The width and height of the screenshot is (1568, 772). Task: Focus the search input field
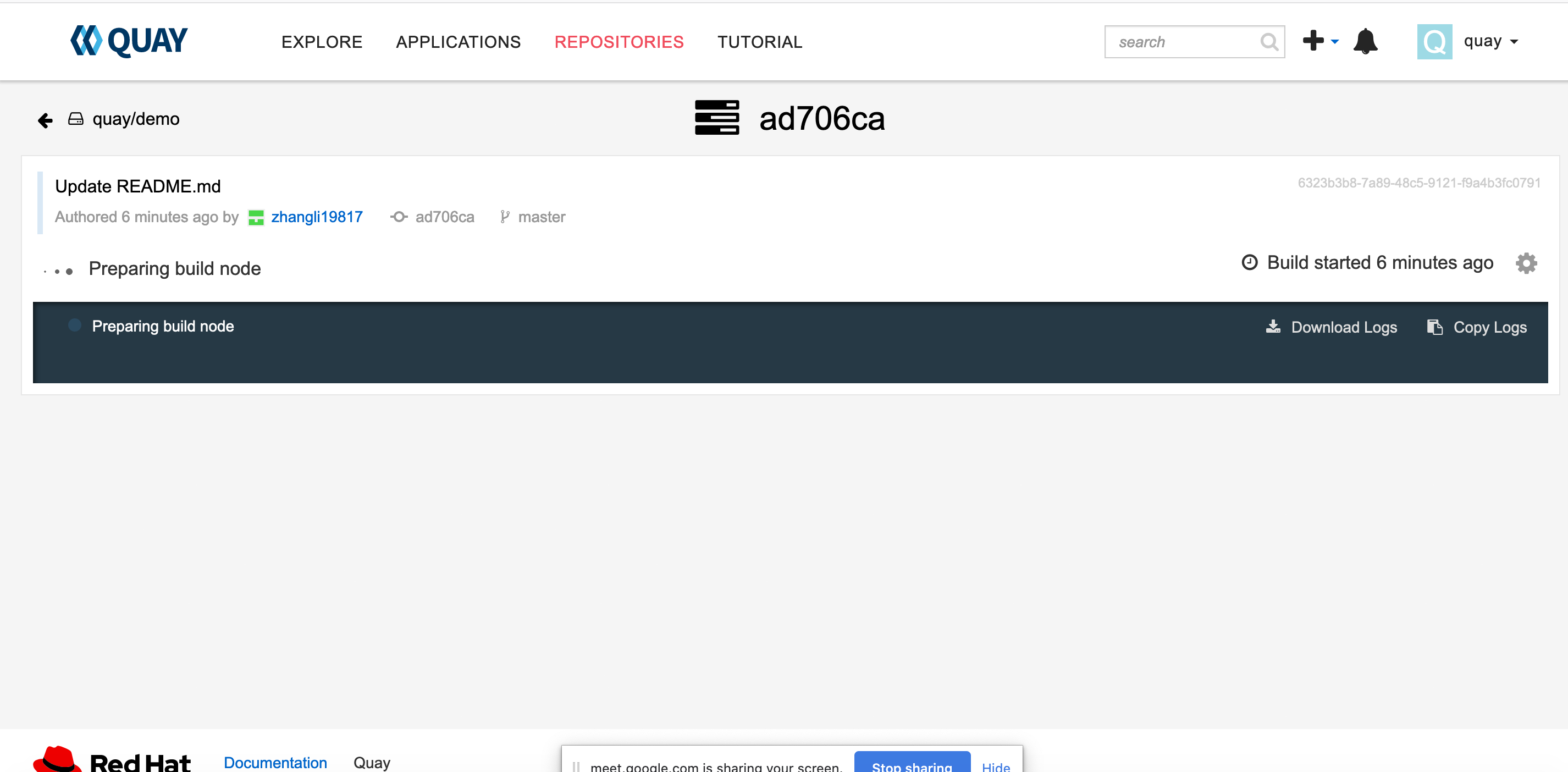click(1184, 42)
